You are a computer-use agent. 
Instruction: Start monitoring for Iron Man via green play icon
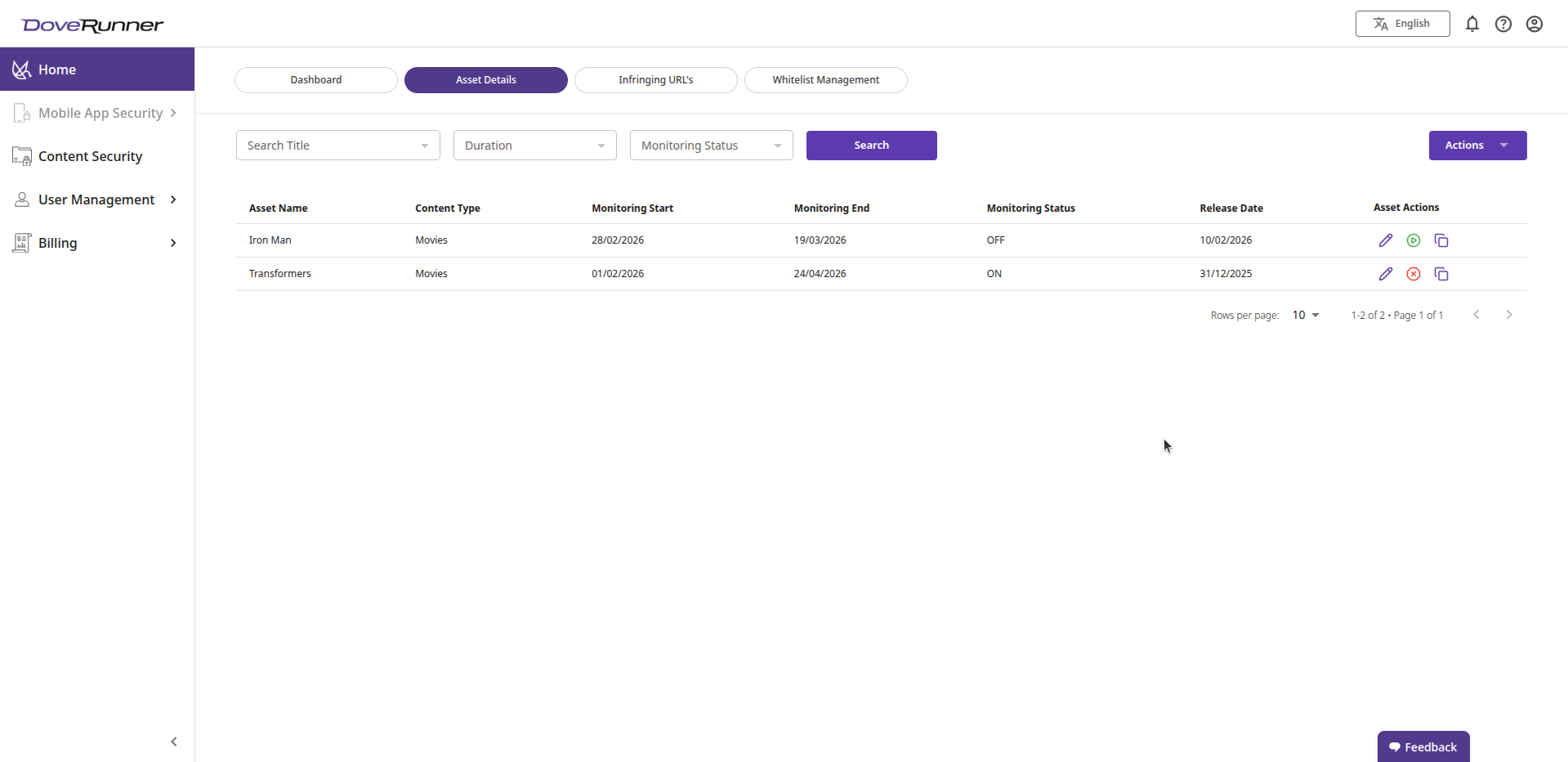[1414, 240]
